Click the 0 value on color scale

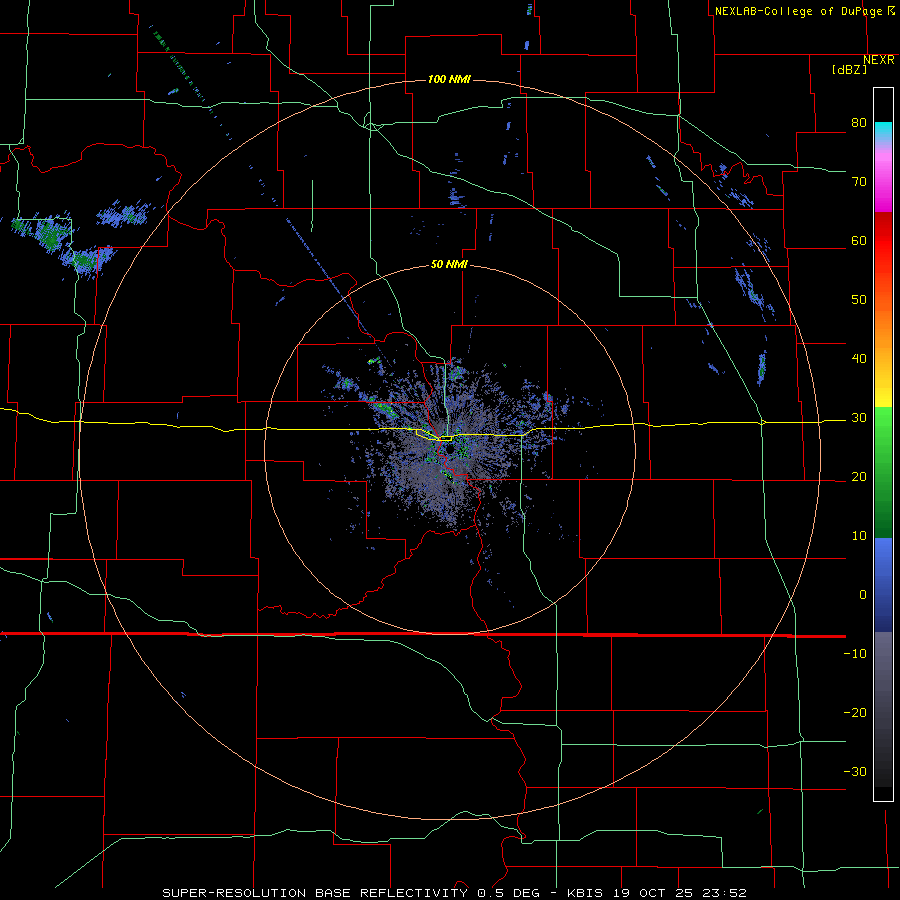[x=863, y=595]
